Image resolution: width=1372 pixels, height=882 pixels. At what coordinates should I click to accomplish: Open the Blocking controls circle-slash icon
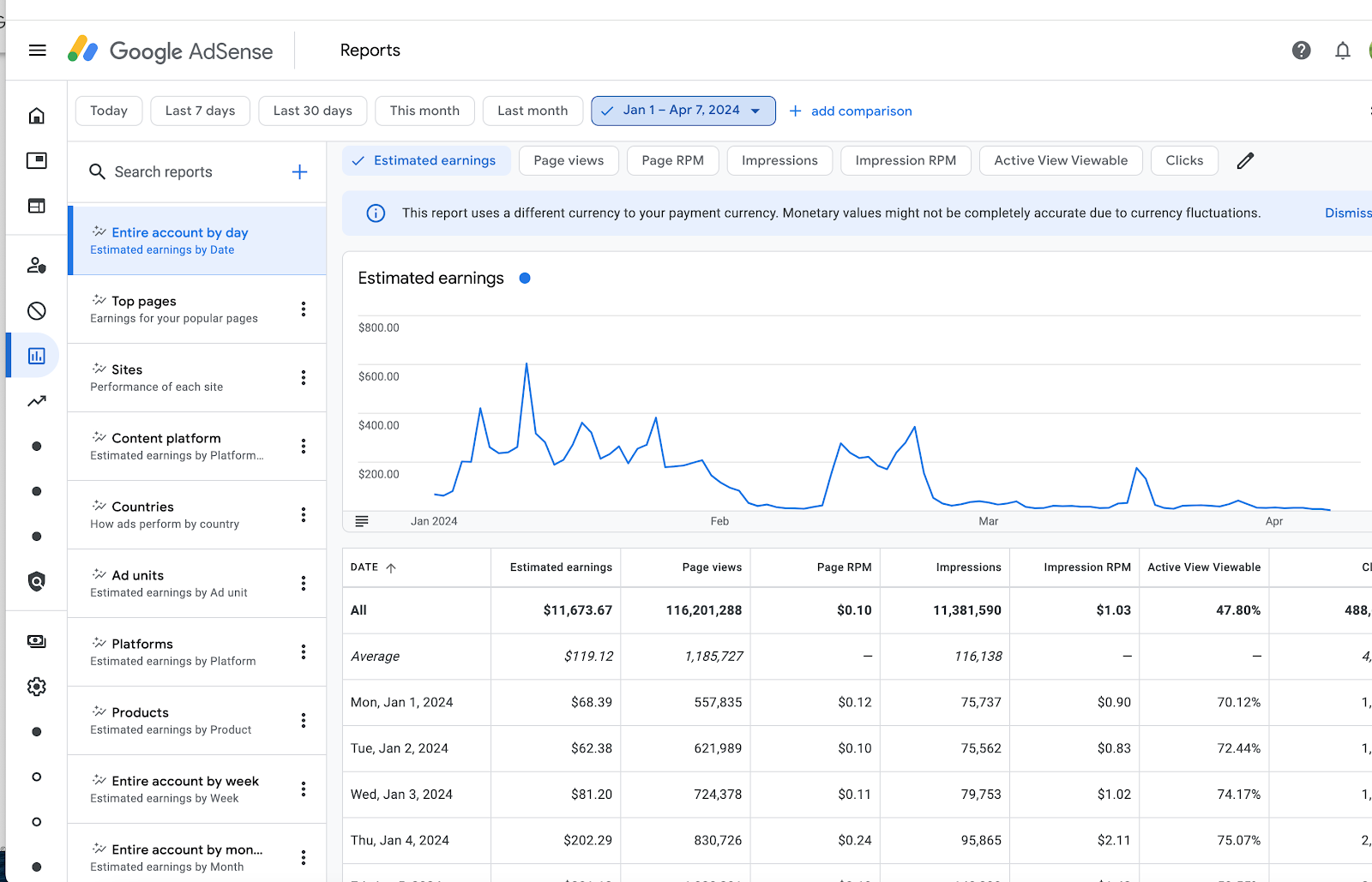[37, 311]
